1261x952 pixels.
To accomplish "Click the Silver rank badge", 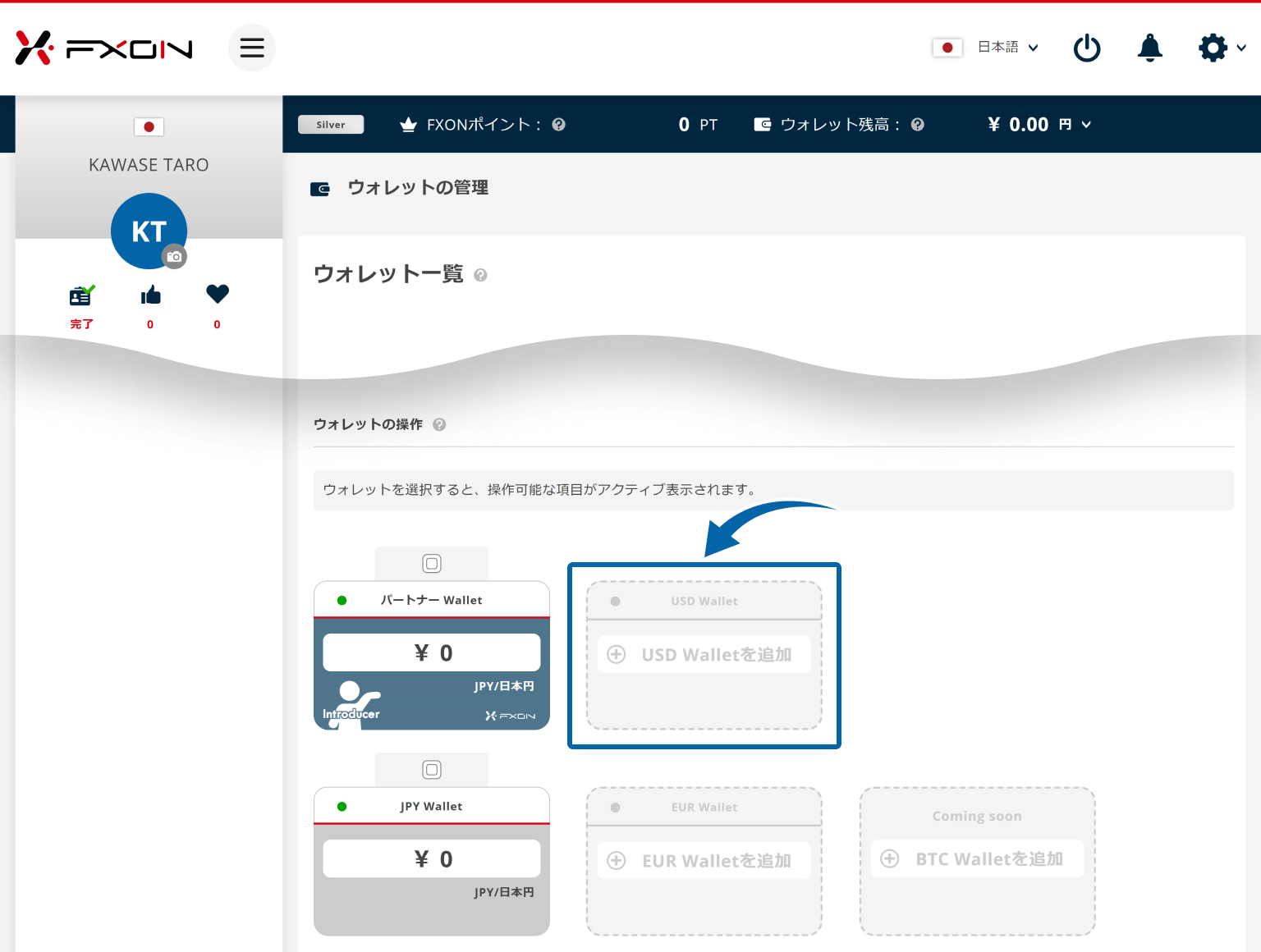I will [x=331, y=125].
